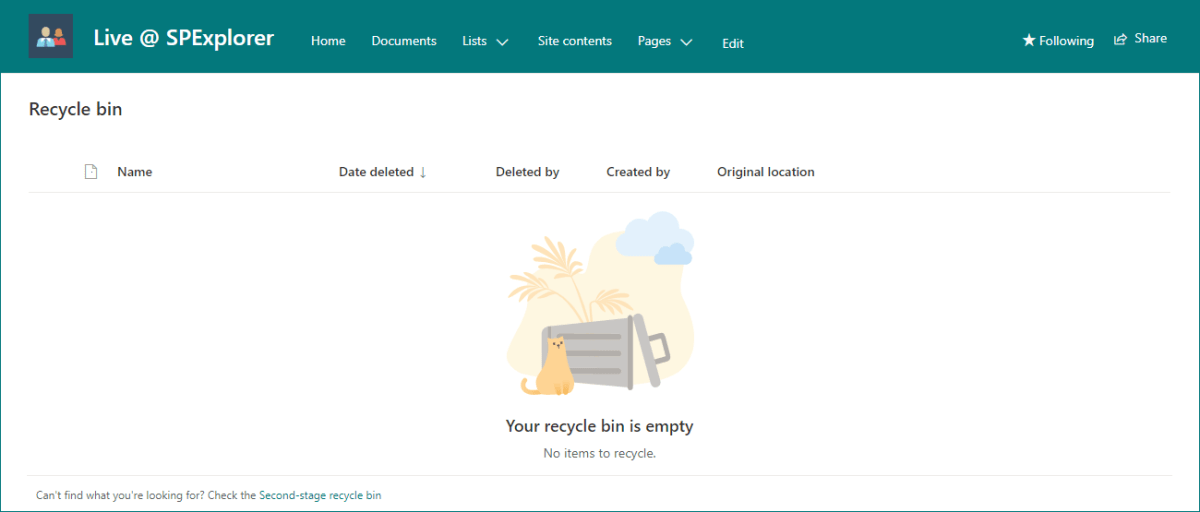Toggle the Following star for this site
1200x512 pixels.
pyautogui.click(x=1058, y=41)
